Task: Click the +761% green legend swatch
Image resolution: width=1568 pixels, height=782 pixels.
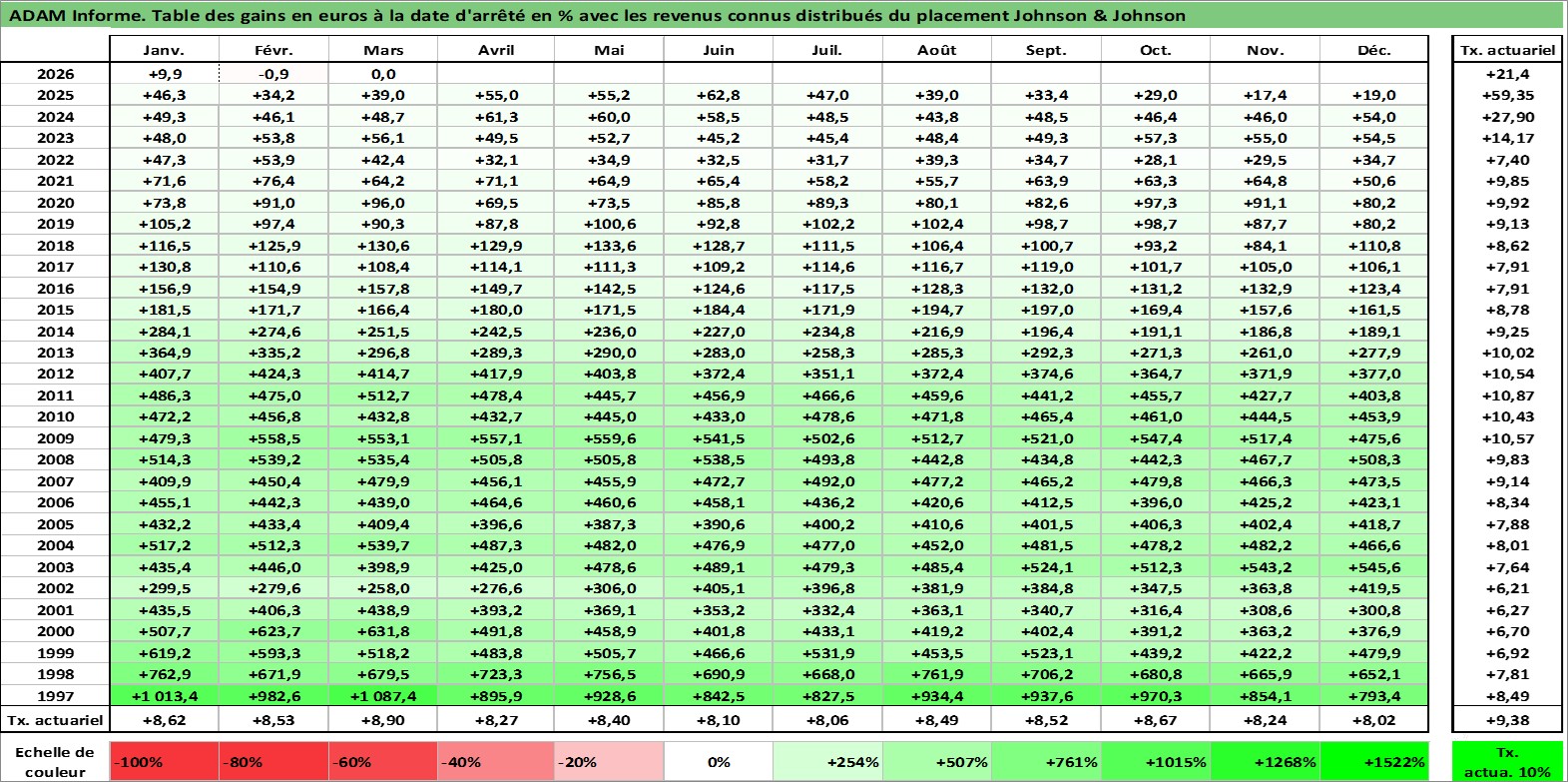Action: click(x=1046, y=761)
